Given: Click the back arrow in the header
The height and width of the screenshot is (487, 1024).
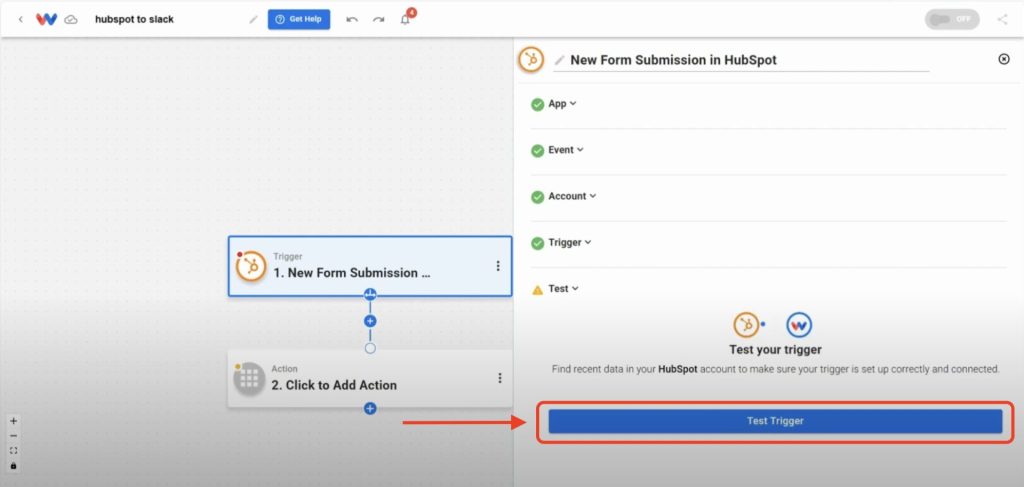Looking at the screenshot, I should click(x=20, y=20).
